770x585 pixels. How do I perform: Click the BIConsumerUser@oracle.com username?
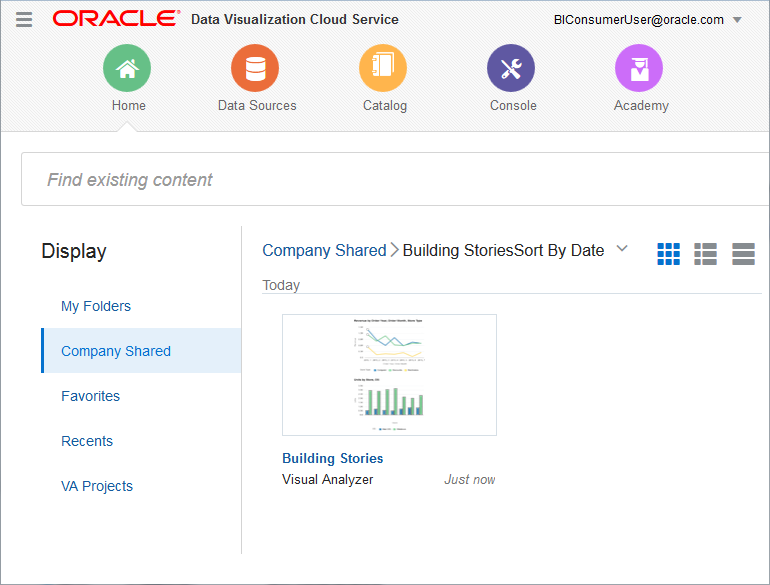click(638, 20)
